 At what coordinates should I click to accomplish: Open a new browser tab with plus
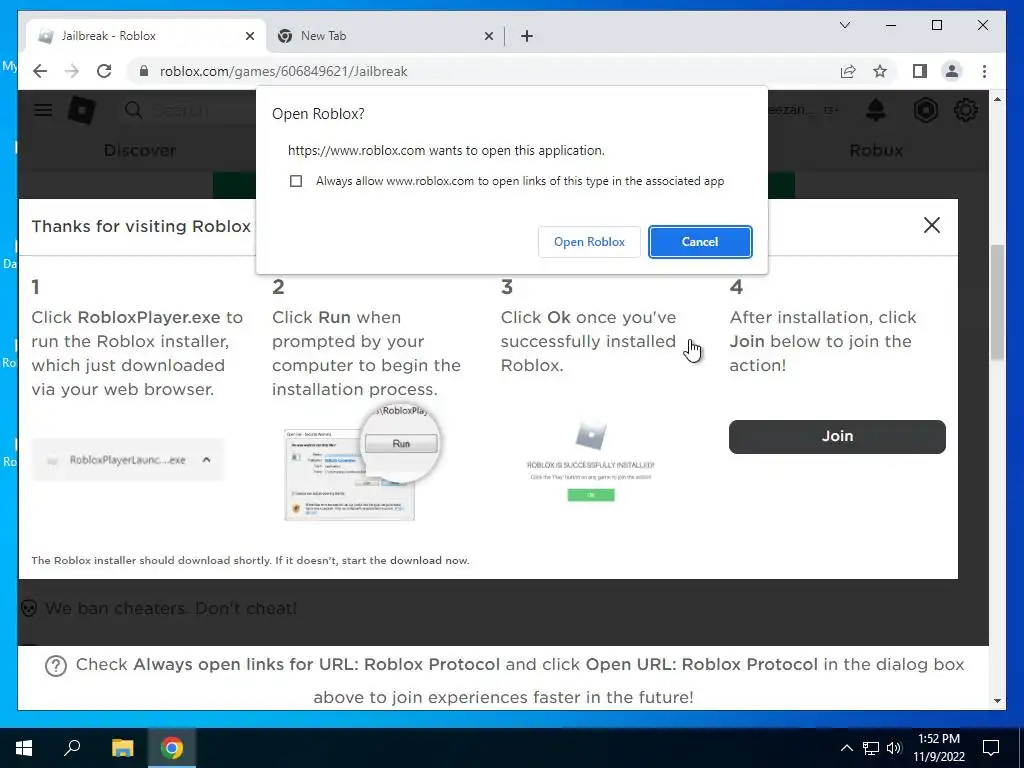pyautogui.click(x=527, y=36)
